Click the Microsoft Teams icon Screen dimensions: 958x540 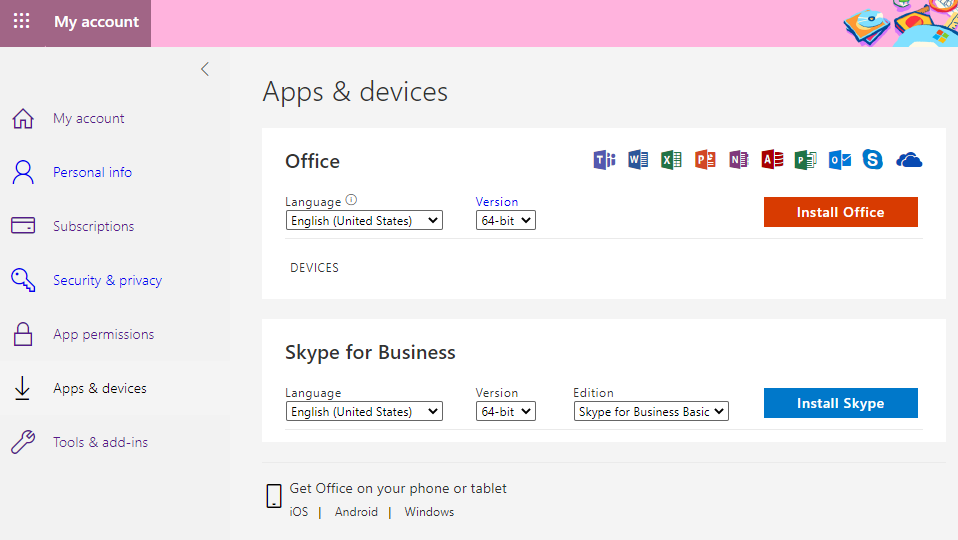(x=604, y=160)
